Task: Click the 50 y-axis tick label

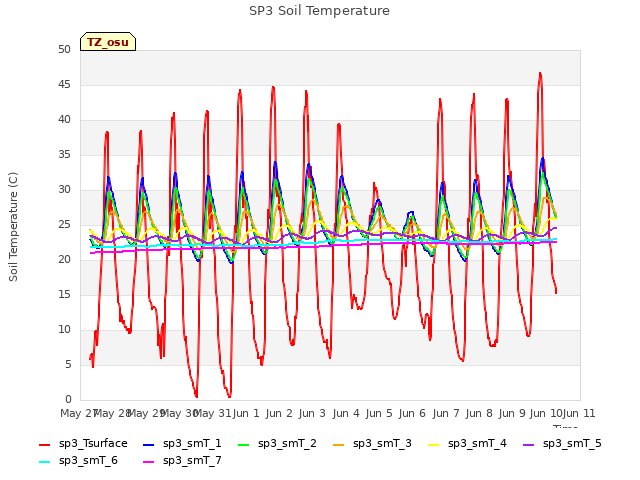Action: pos(64,50)
